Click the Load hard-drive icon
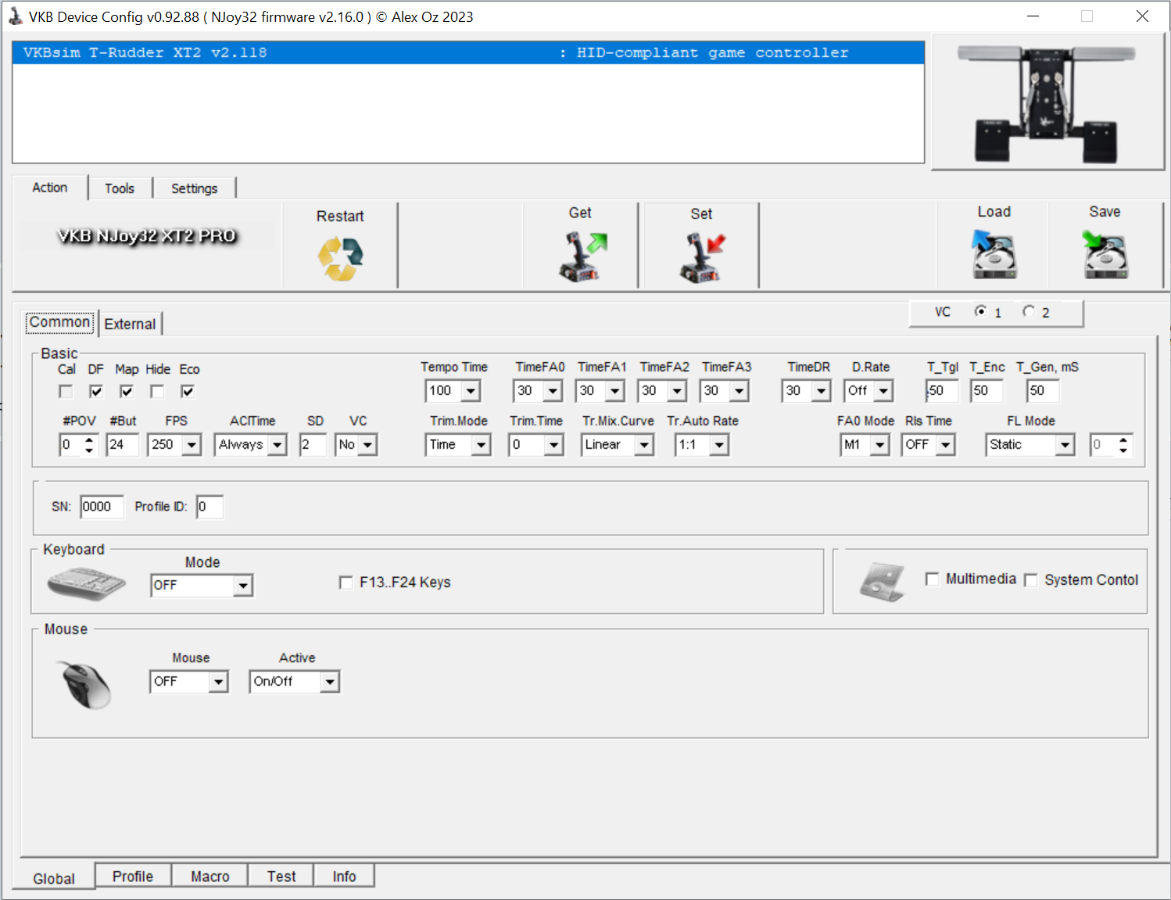The height and width of the screenshot is (900, 1171). (x=994, y=254)
